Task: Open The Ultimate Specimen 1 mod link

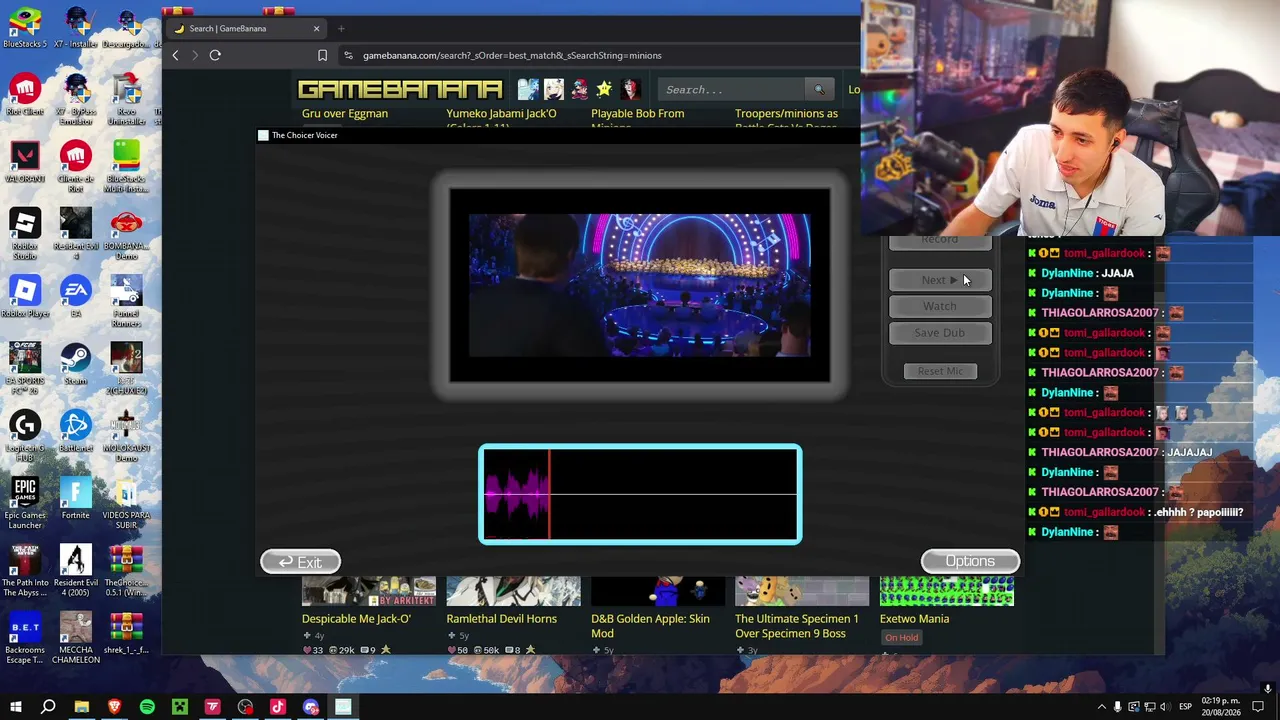Action: tap(797, 625)
